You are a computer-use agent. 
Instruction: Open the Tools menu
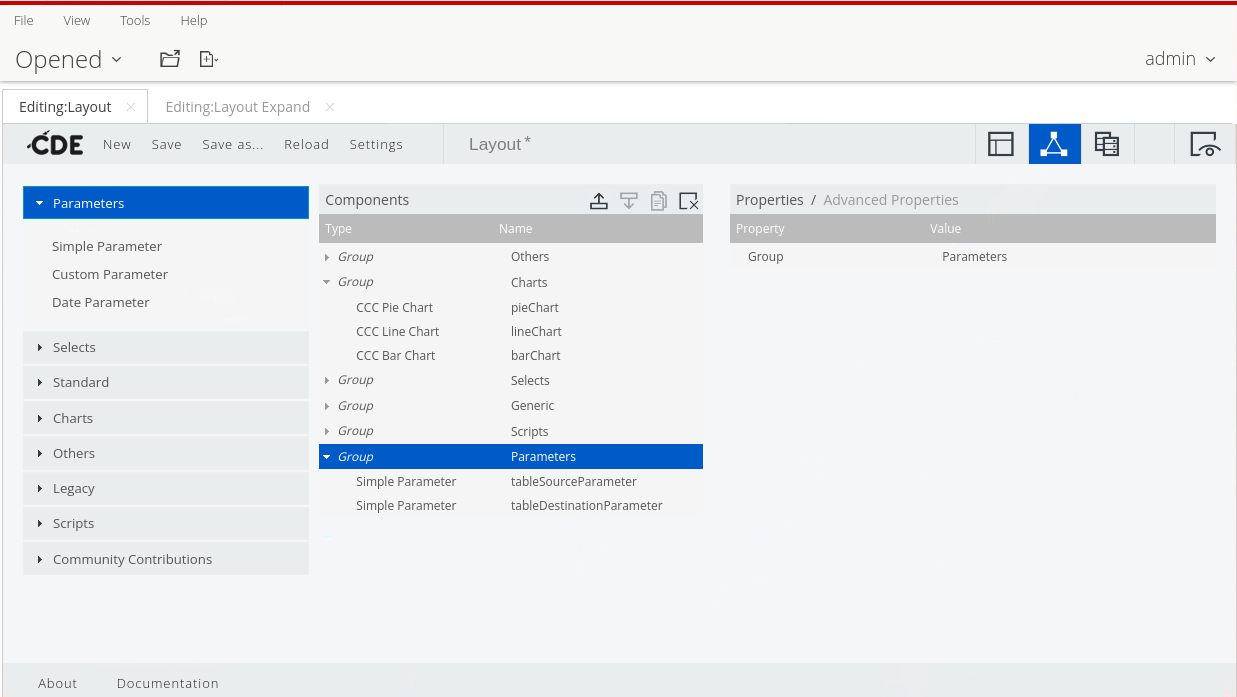tap(135, 20)
